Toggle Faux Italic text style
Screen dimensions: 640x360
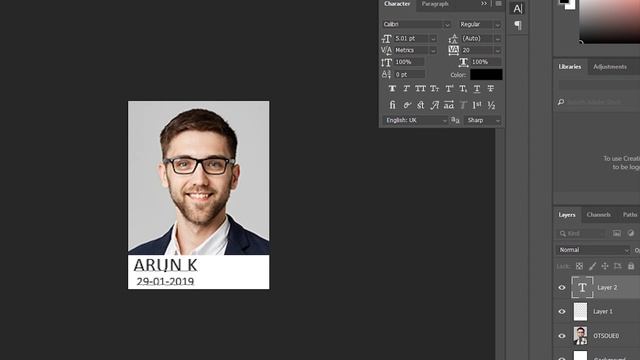pos(407,89)
